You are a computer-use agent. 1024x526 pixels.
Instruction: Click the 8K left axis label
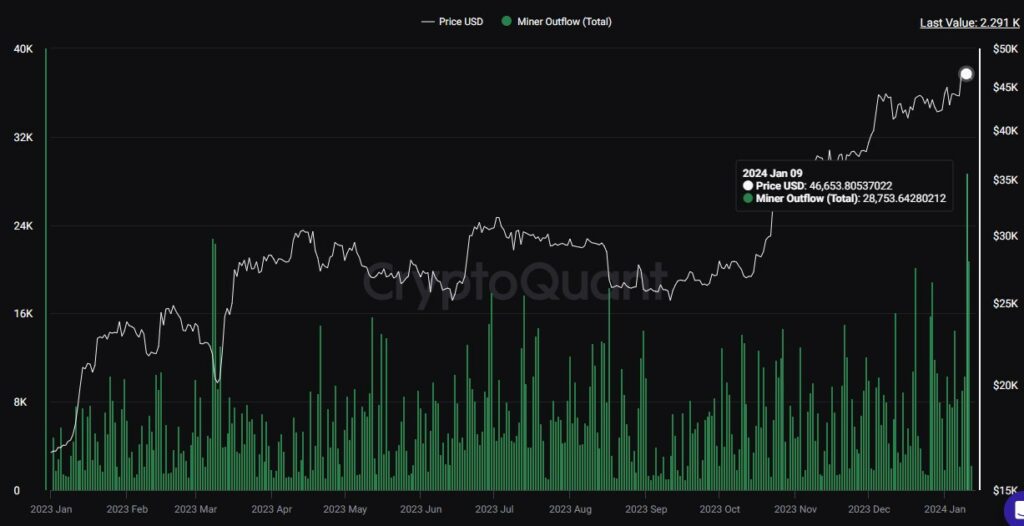24,402
